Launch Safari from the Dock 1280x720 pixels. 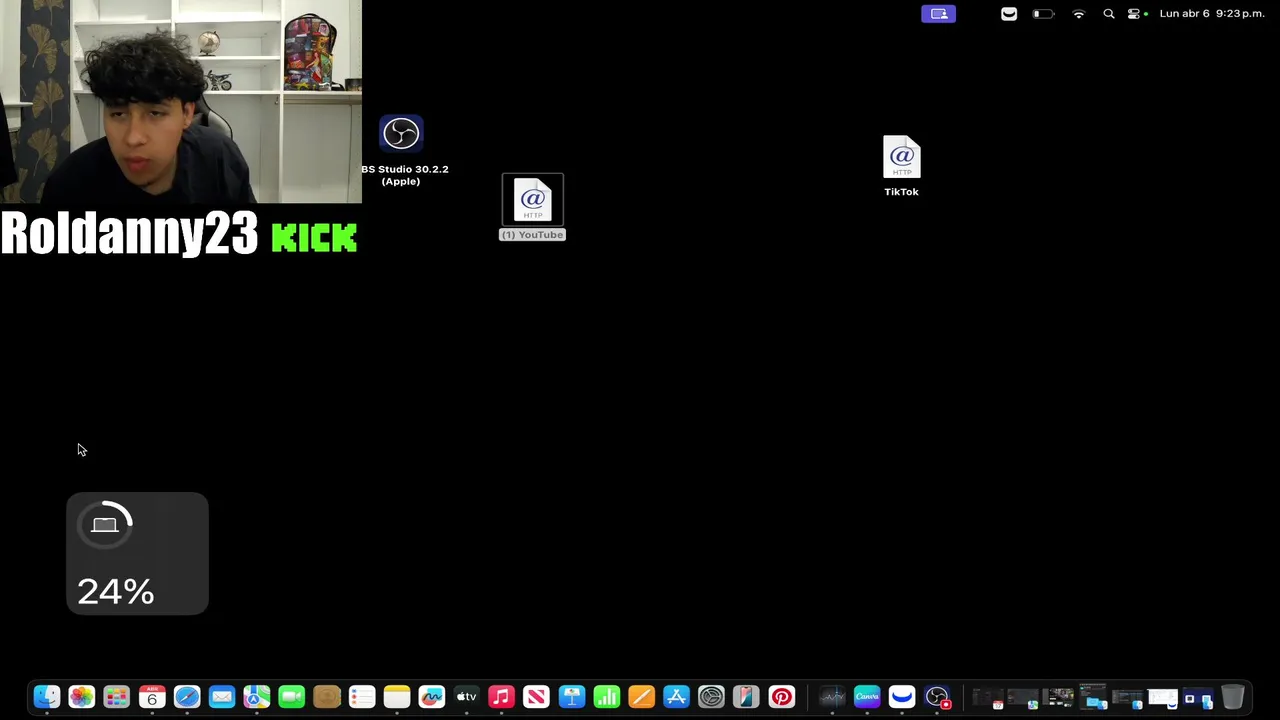[187, 697]
